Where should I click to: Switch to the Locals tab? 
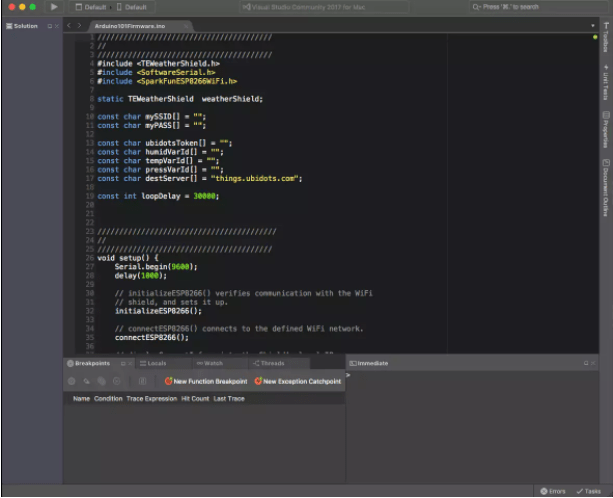[151, 363]
